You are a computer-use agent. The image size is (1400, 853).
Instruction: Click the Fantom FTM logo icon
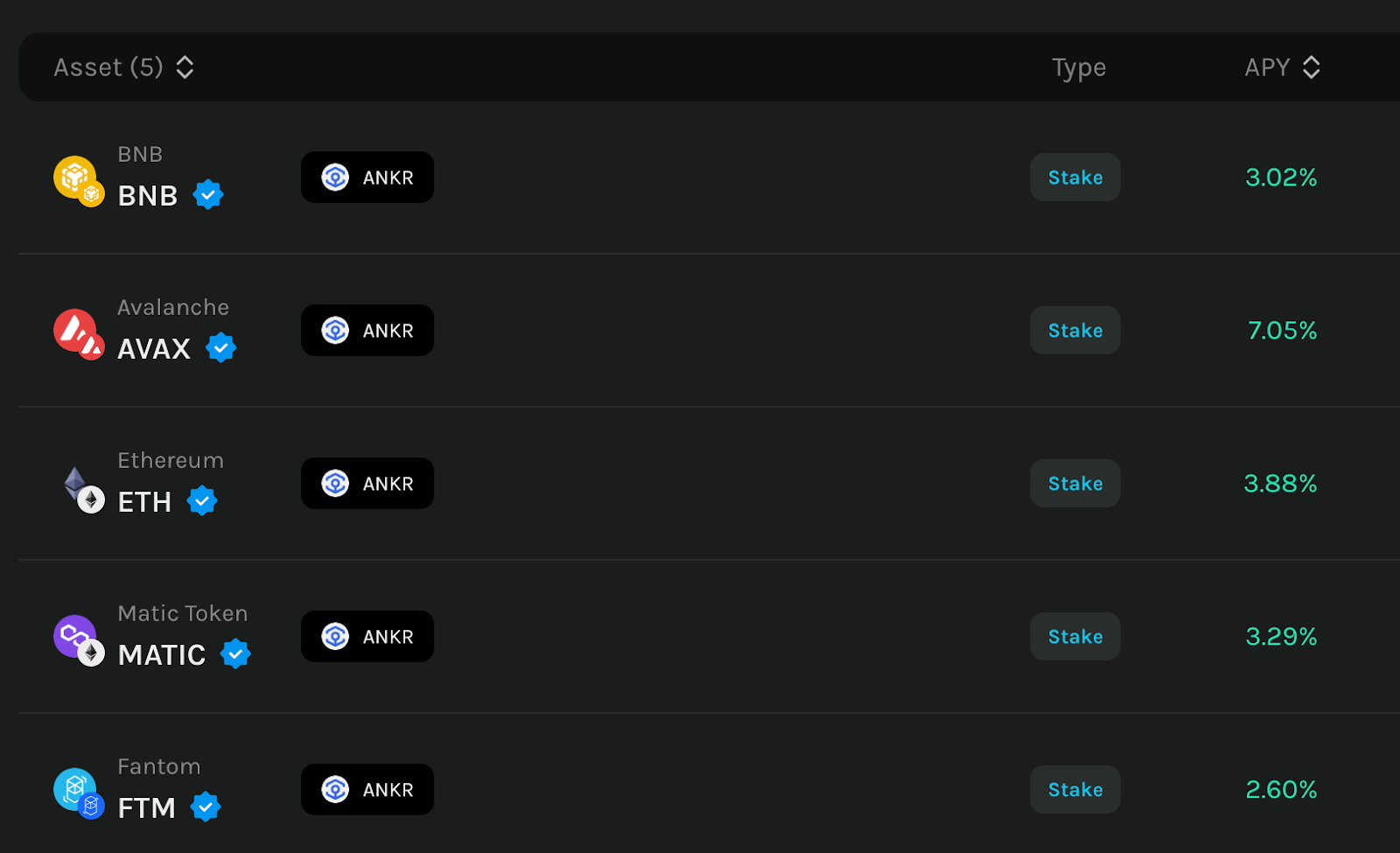point(79,794)
